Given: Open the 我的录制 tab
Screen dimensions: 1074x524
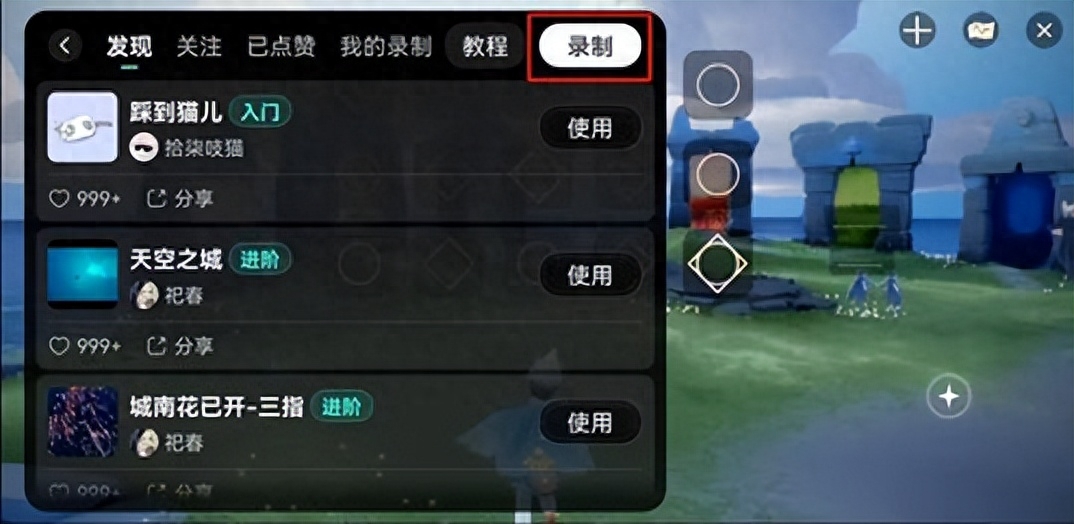Looking at the screenshot, I should coord(386,47).
